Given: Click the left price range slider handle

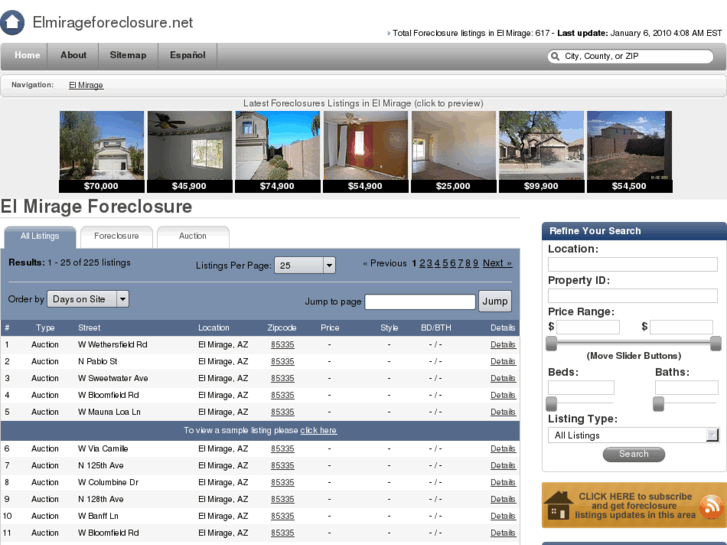Looking at the screenshot, I should click(551, 344).
